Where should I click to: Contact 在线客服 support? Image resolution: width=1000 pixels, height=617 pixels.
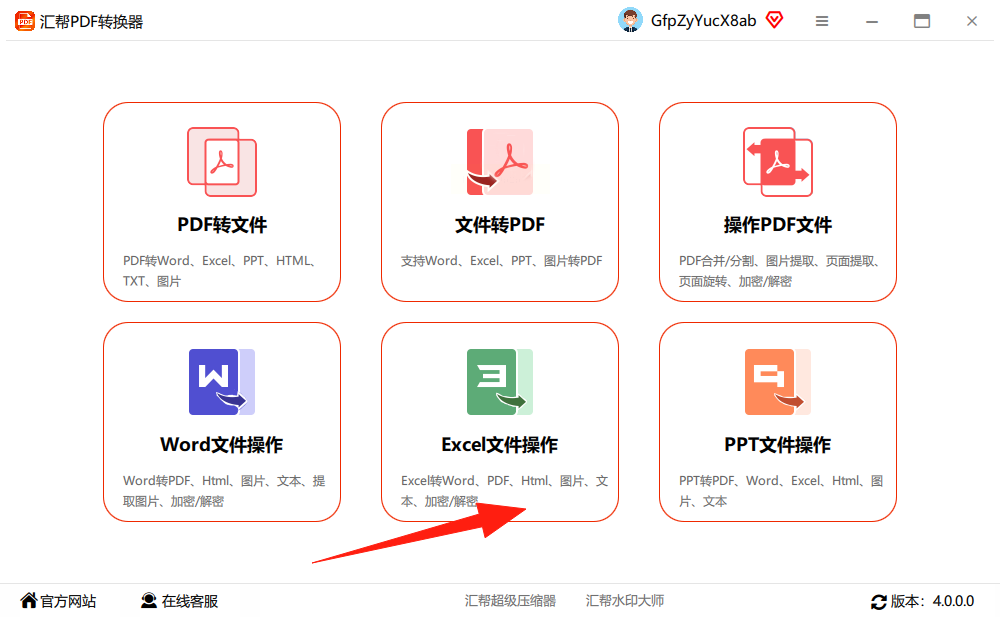click(x=180, y=601)
